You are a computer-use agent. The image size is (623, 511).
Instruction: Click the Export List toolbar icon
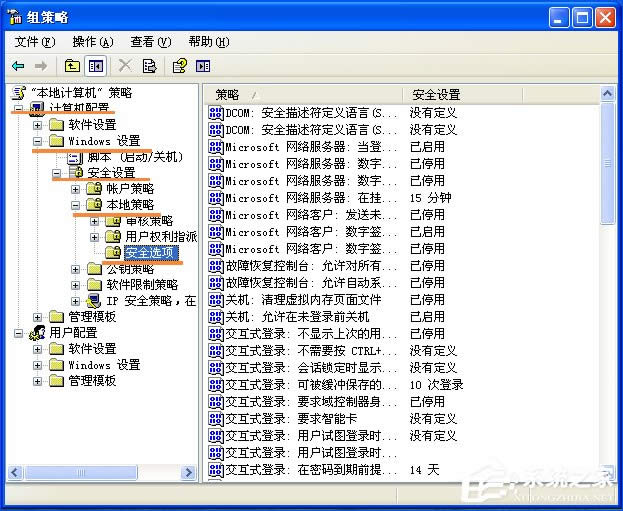(149, 66)
